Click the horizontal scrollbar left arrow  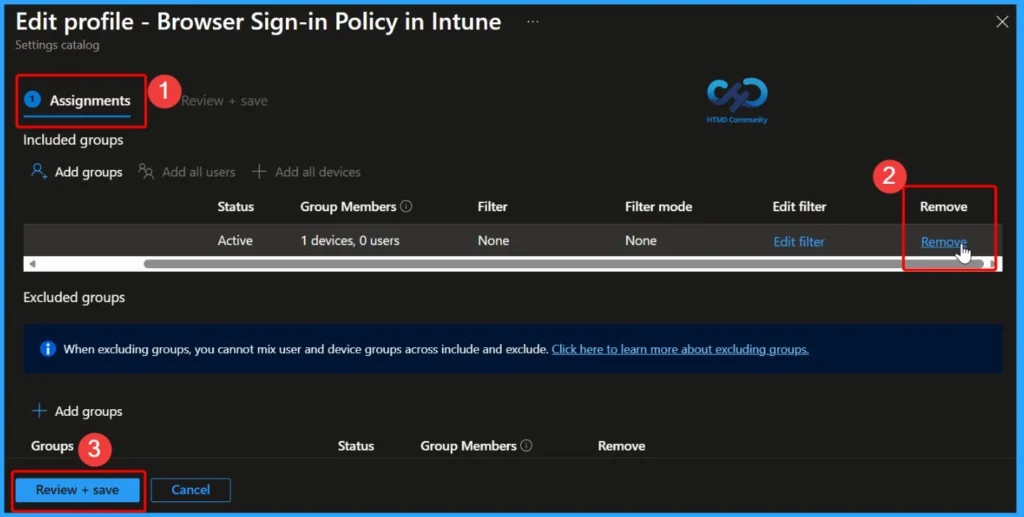[32, 264]
